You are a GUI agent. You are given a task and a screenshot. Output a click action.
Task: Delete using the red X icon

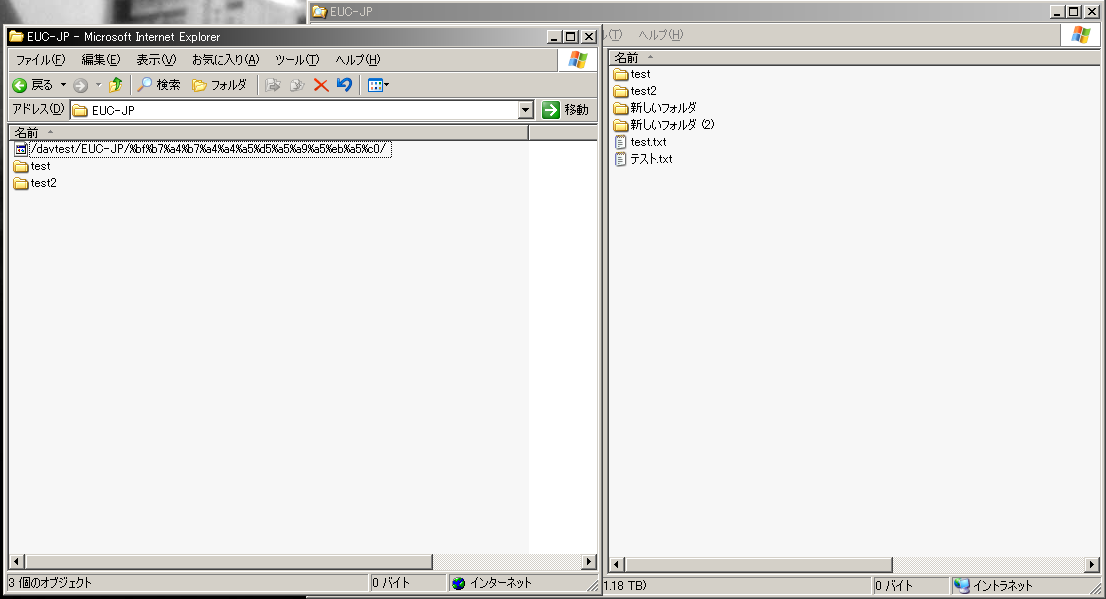coord(321,85)
